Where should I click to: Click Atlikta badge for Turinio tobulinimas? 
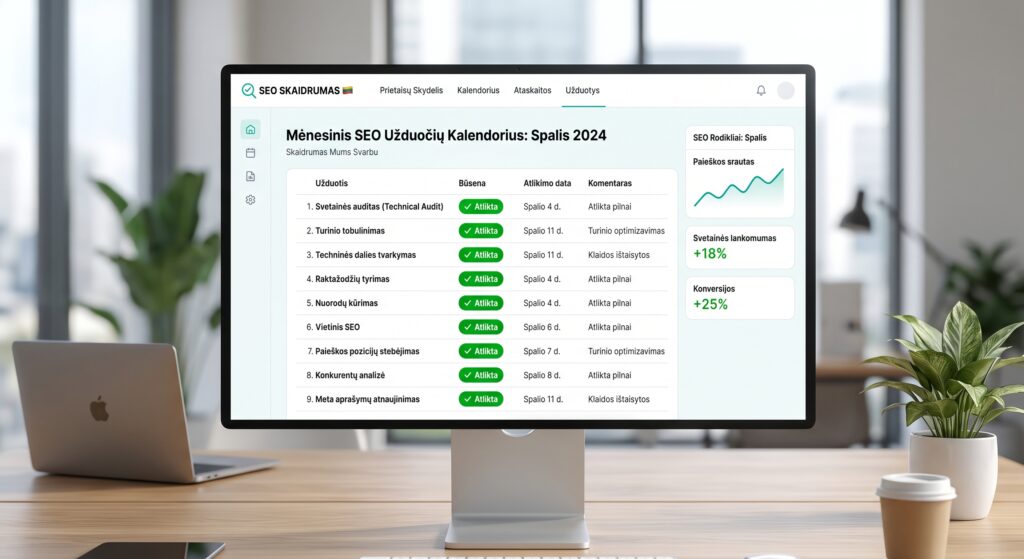(x=481, y=231)
